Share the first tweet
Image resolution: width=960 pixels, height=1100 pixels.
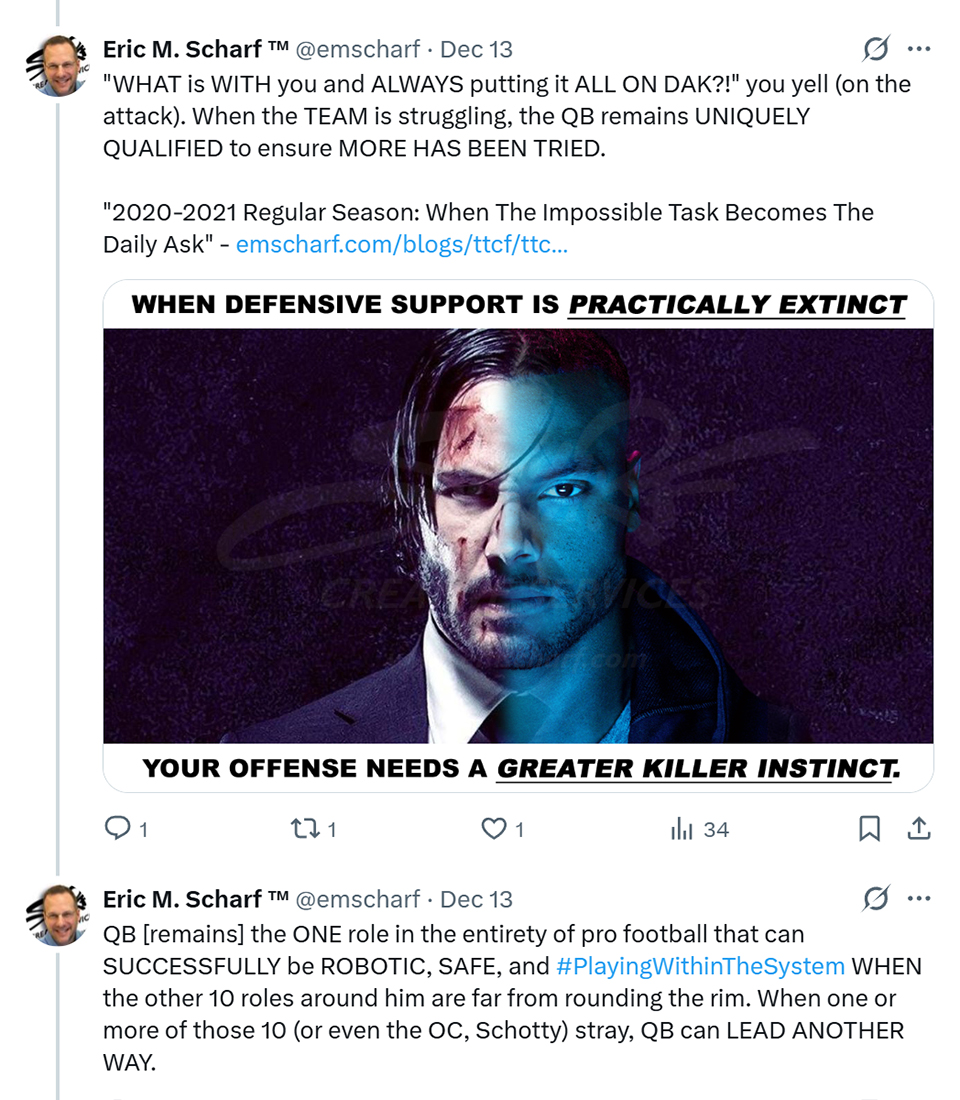(x=919, y=828)
